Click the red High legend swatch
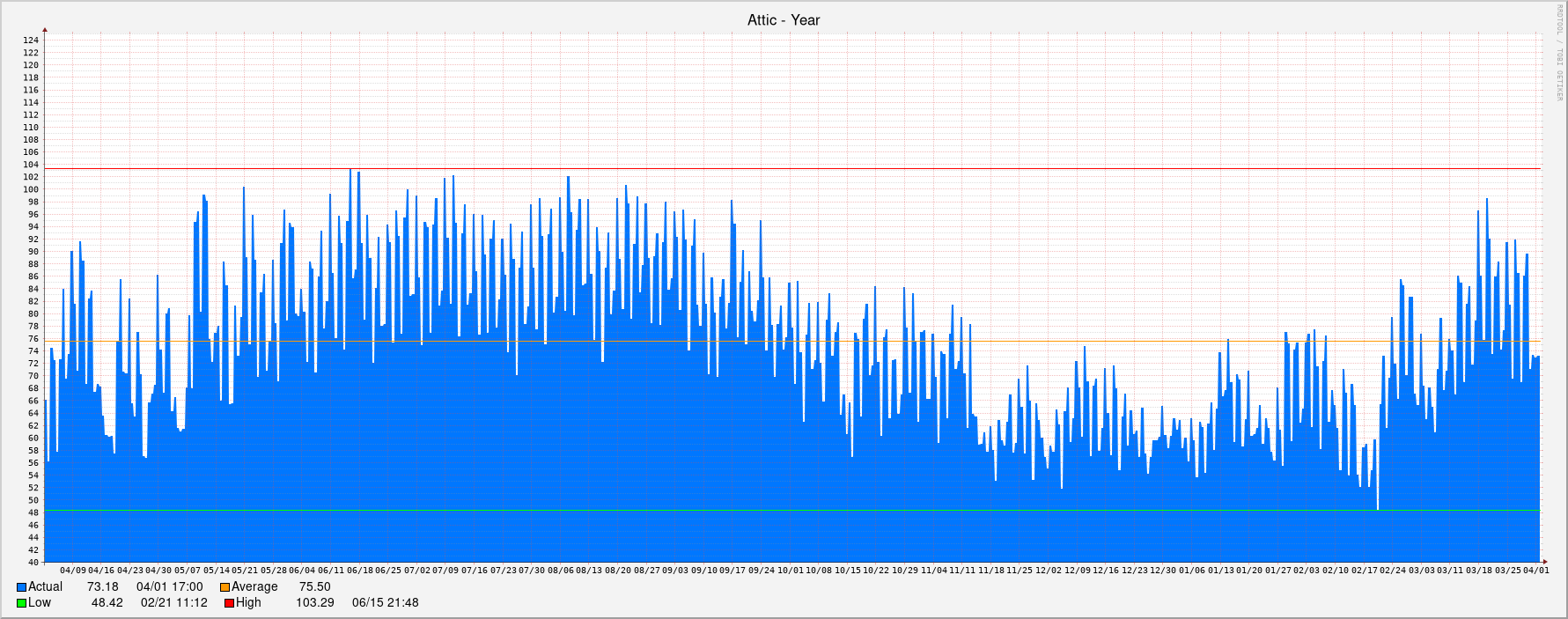 pos(229,603)
